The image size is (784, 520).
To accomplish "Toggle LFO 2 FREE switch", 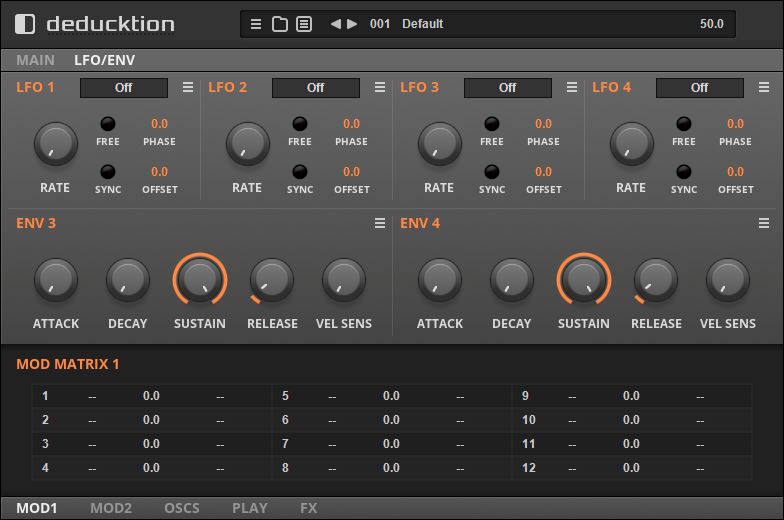I will [x=300, y=124].
